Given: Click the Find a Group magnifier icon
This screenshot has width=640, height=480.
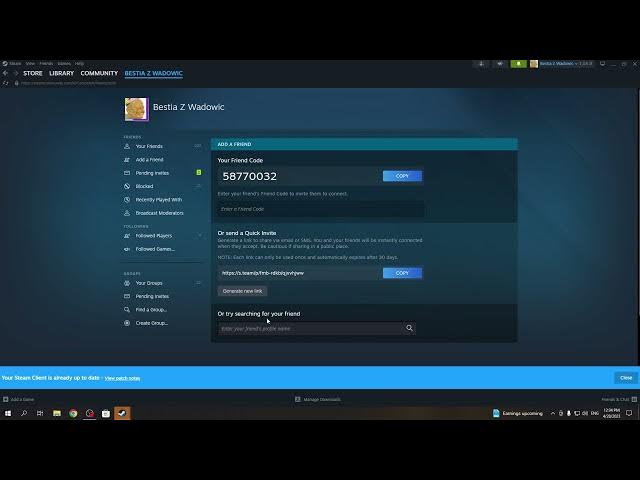Looking at the screenshot, I should click(127, 310).
